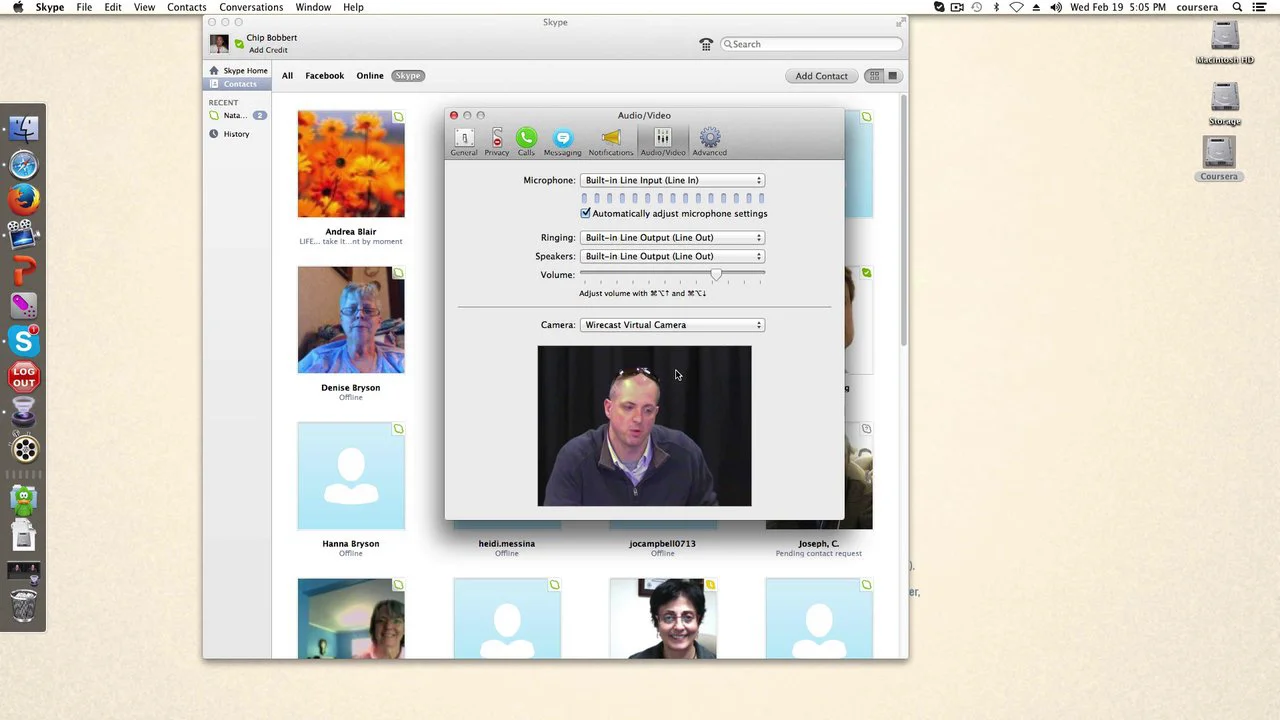
Task: Open the Camera selection dropdown
Action: tap(672, 325)
